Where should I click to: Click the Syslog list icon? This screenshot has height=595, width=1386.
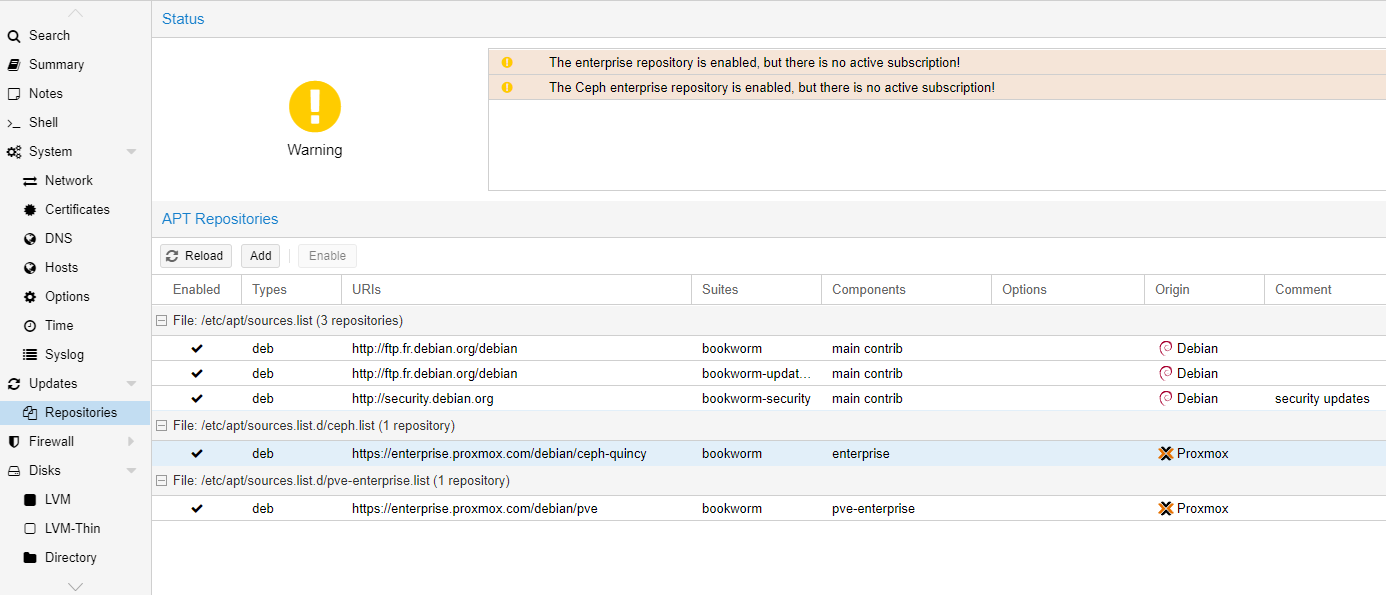pos(30,355)
